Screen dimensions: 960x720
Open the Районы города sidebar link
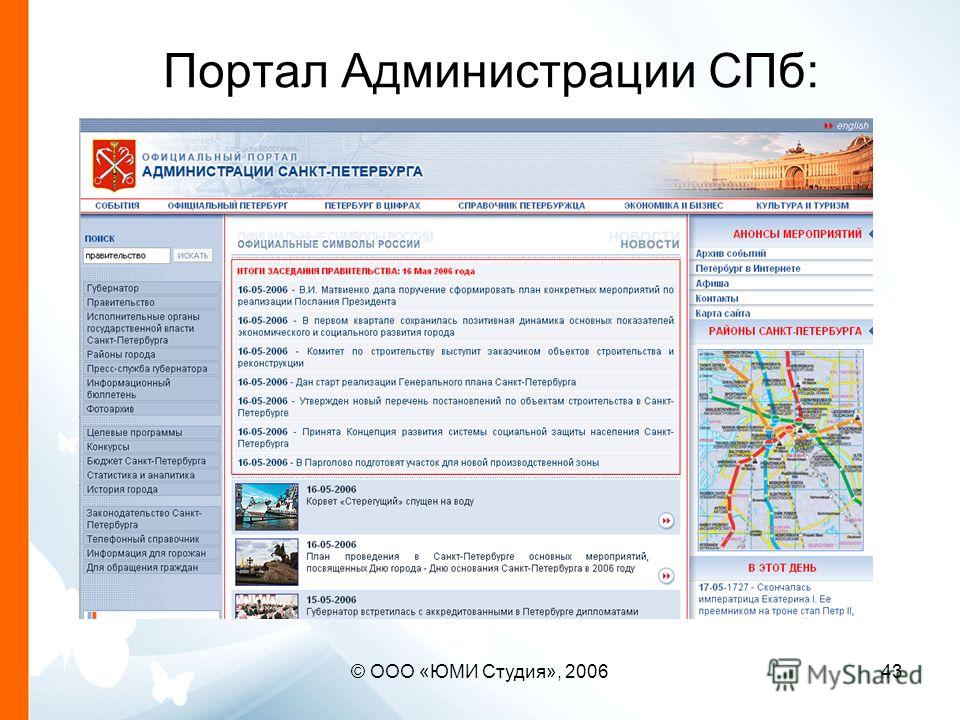(151, 354)
